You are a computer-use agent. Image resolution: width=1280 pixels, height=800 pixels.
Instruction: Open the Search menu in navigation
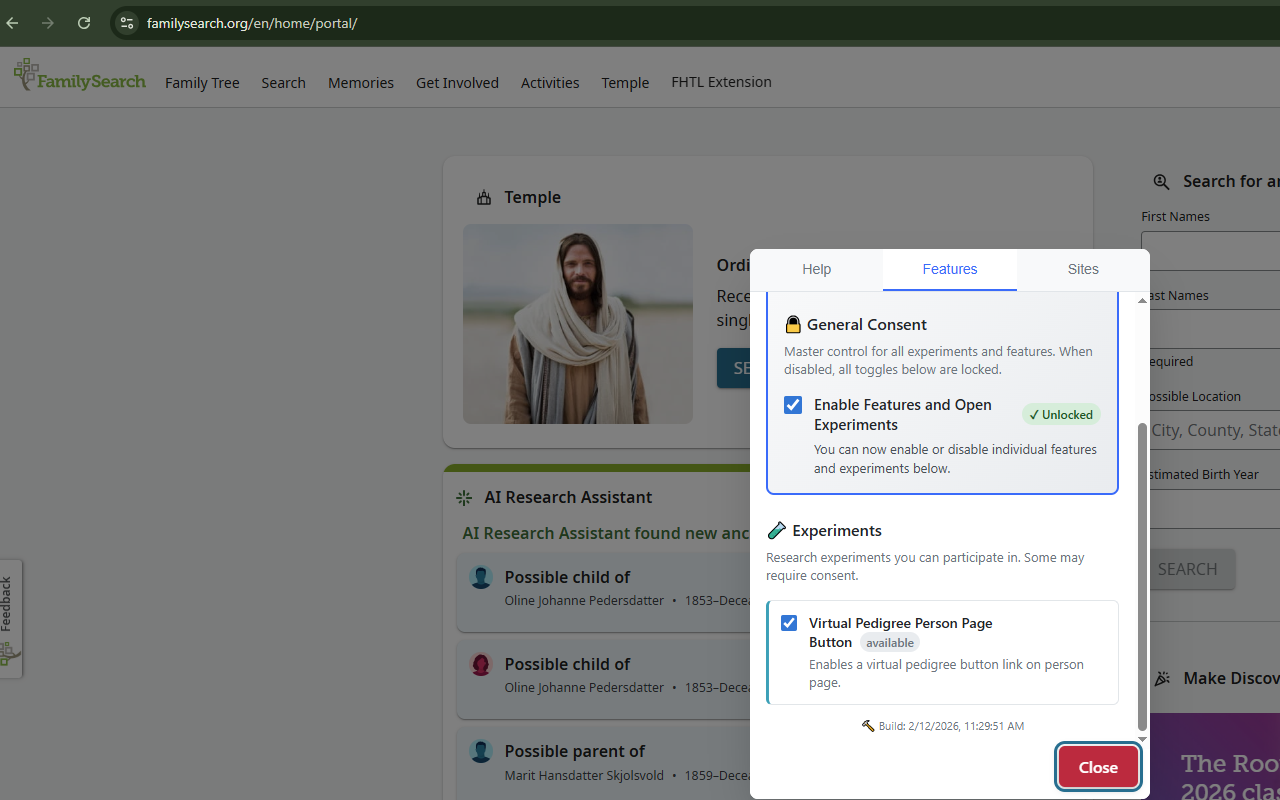pos(283,83)
